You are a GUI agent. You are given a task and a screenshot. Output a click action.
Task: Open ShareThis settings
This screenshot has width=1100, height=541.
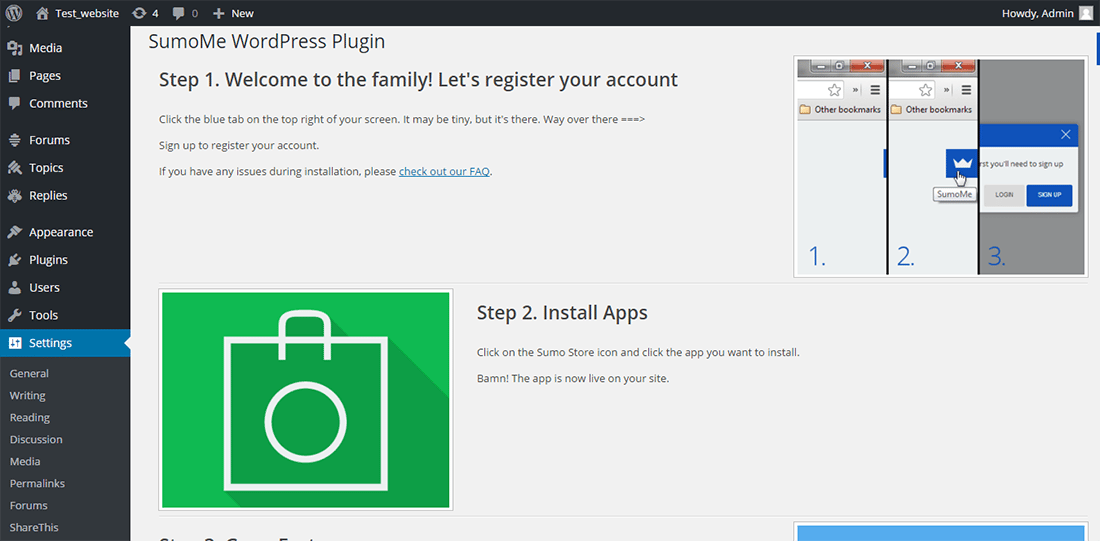34,527
